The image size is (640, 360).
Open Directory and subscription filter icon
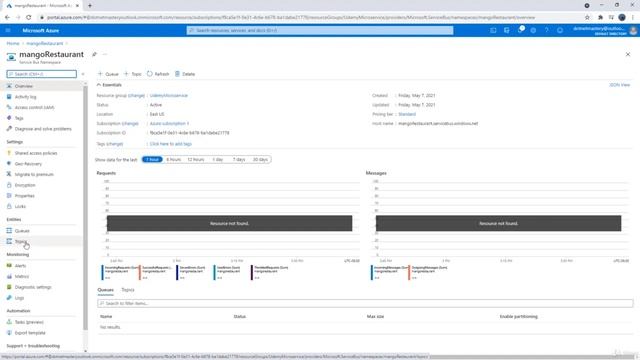coord(507,30)
